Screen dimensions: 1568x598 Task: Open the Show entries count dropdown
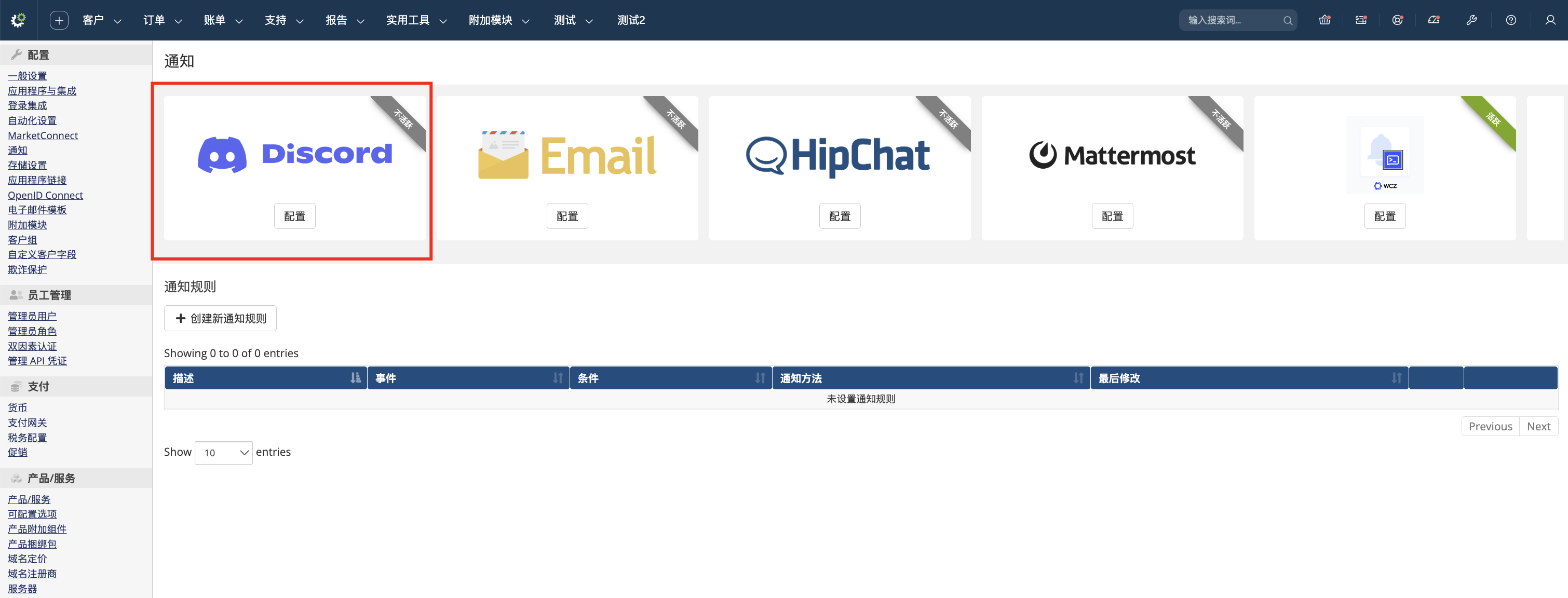[x=223, y=453]
